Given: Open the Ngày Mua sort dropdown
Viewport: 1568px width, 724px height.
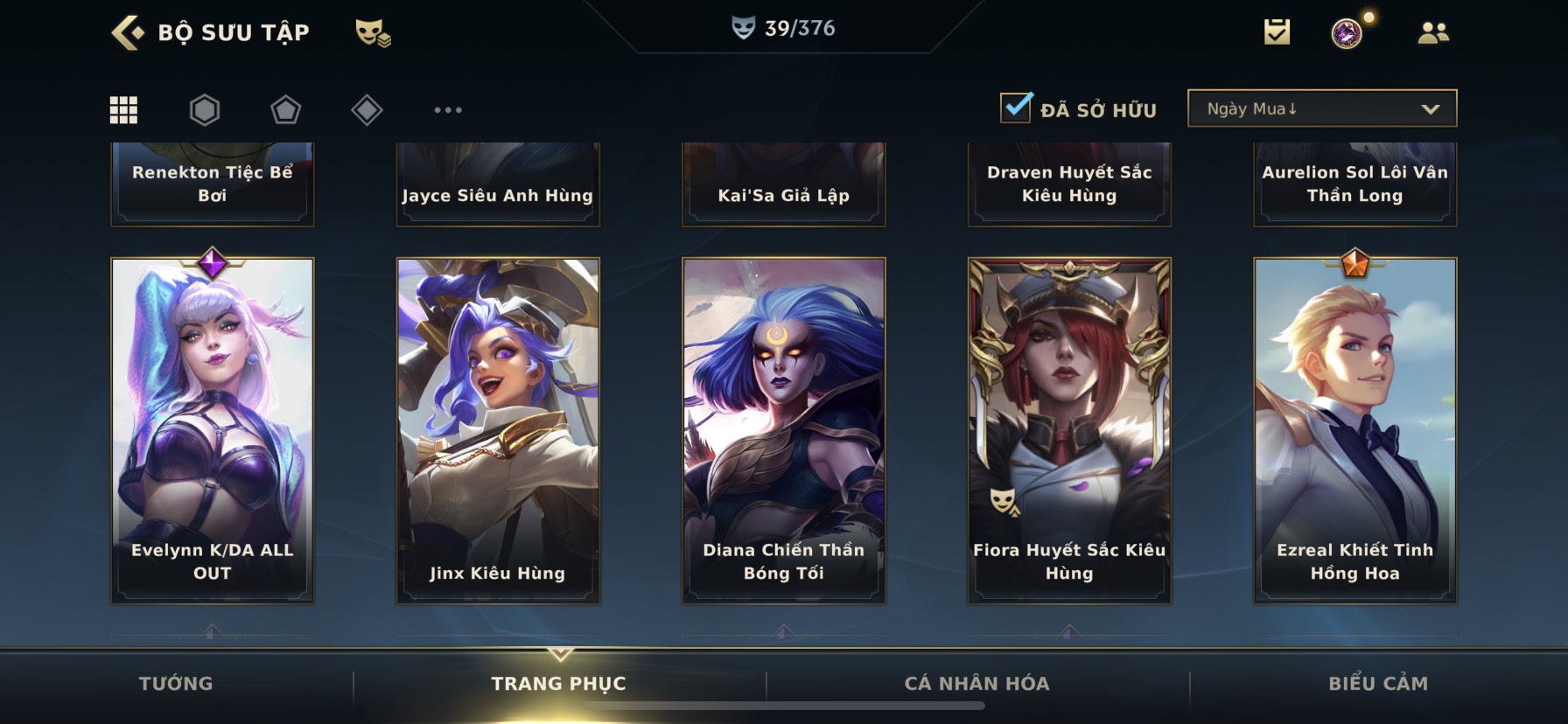Looking at the screenshot, I should click(x=1322, y=108).
